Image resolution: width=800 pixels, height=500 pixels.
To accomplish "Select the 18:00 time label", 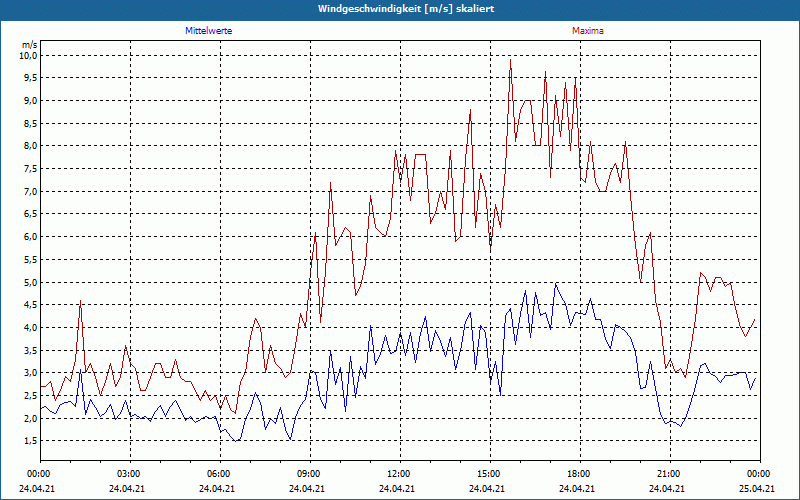I will [x=580, y=474].
